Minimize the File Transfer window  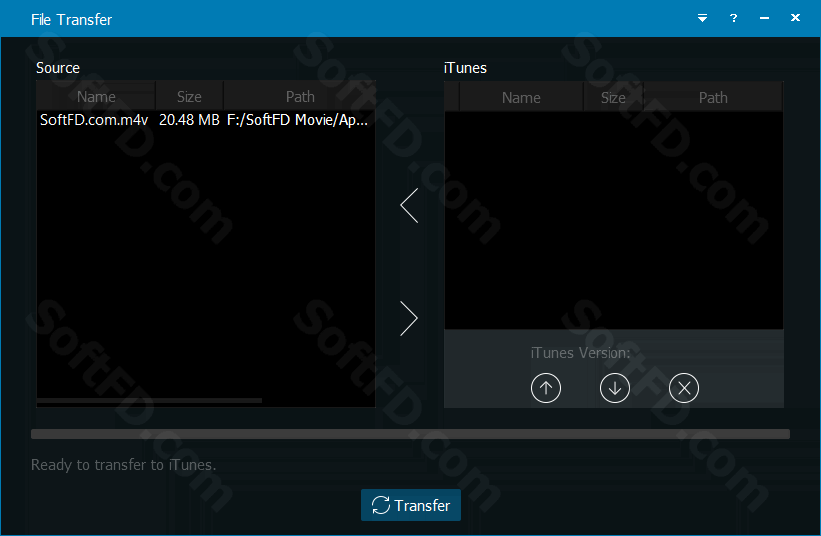click(x=764, y=18)
